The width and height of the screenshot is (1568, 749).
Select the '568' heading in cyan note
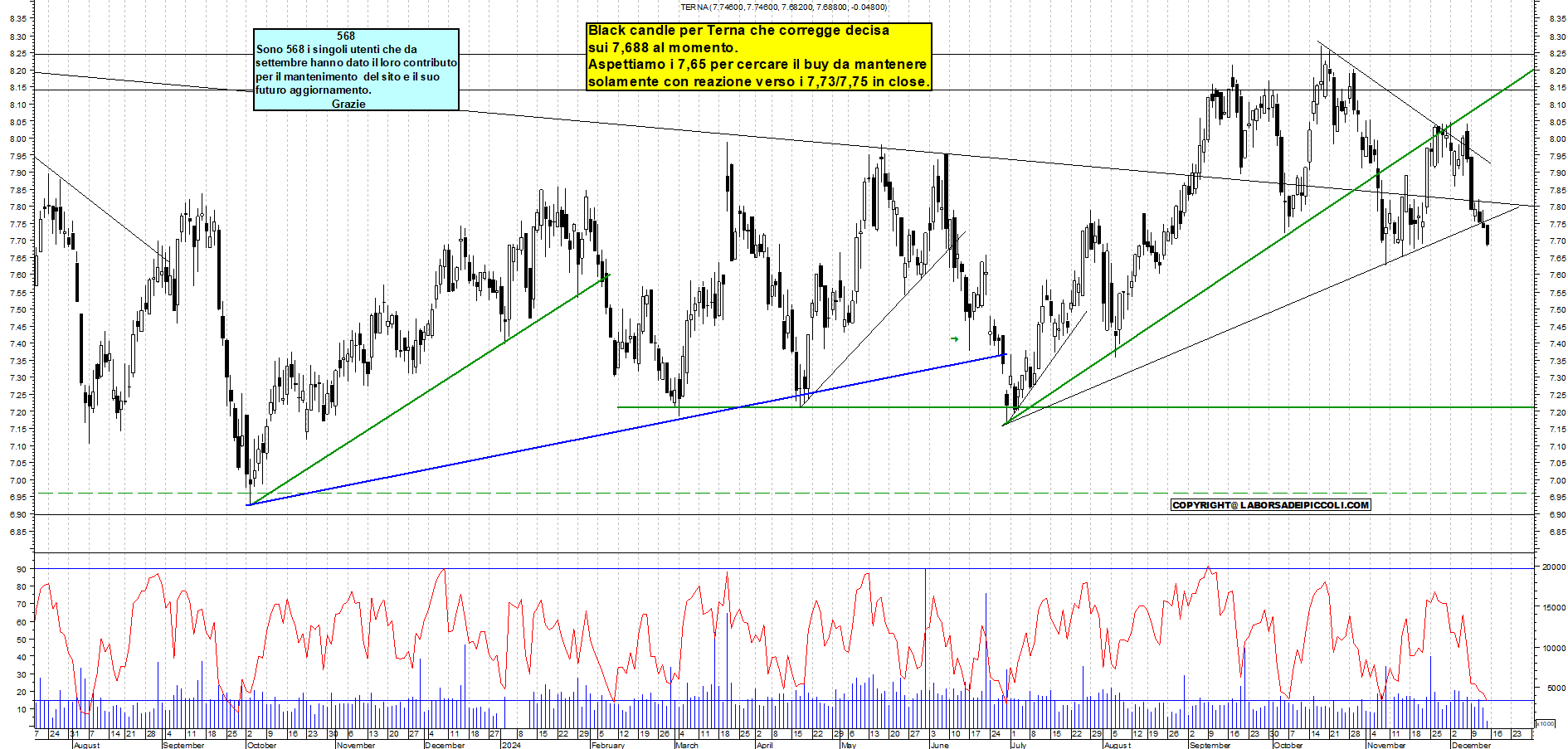click(346, 36)
